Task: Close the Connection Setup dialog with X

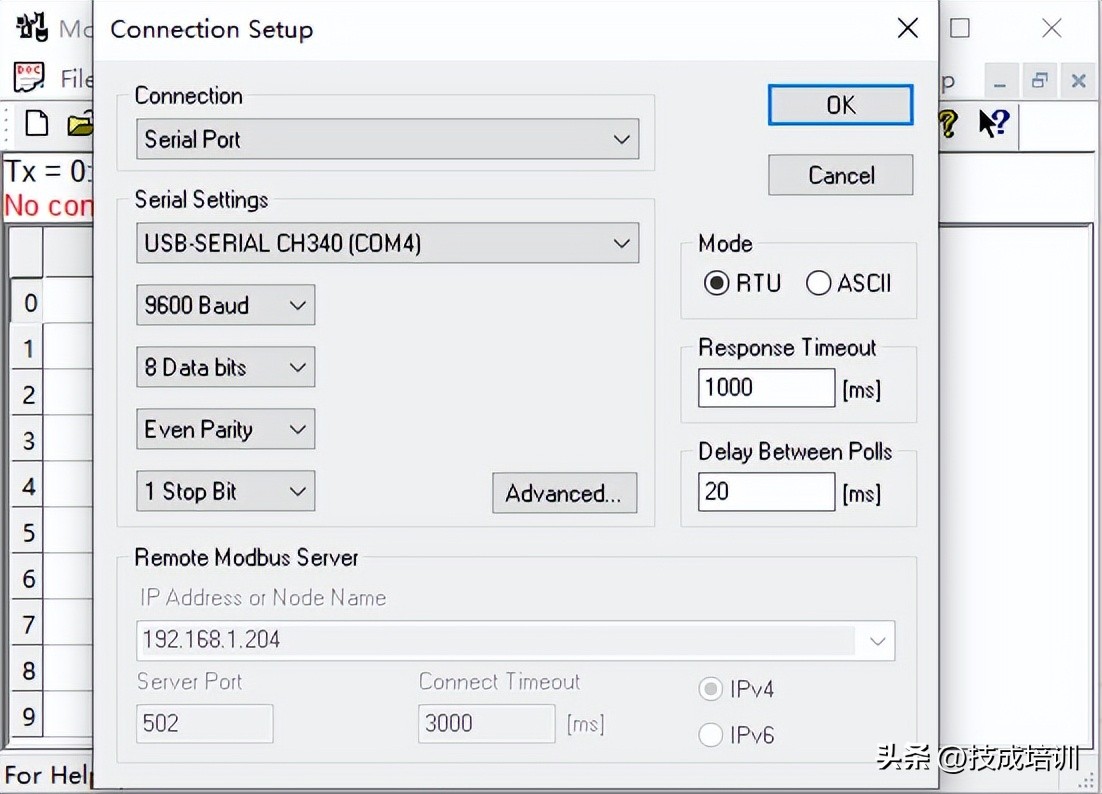Action: tap(907, 28)
